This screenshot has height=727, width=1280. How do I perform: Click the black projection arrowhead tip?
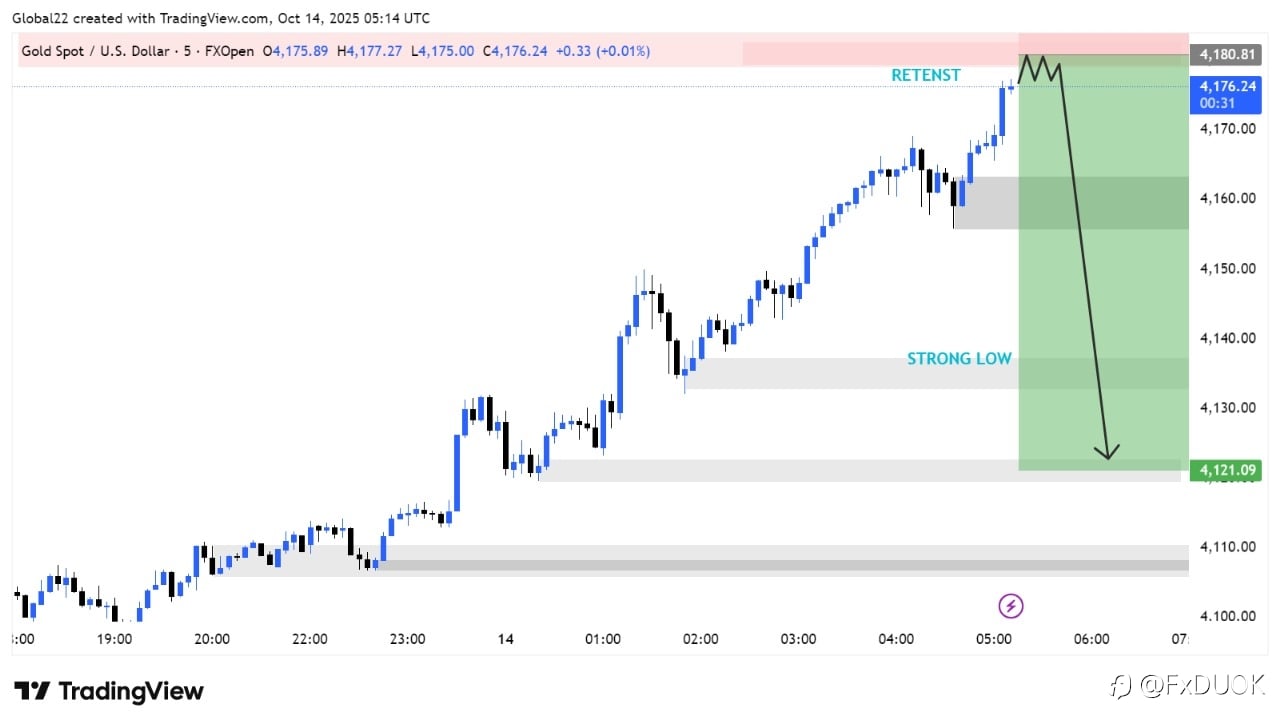point(1107,457)
